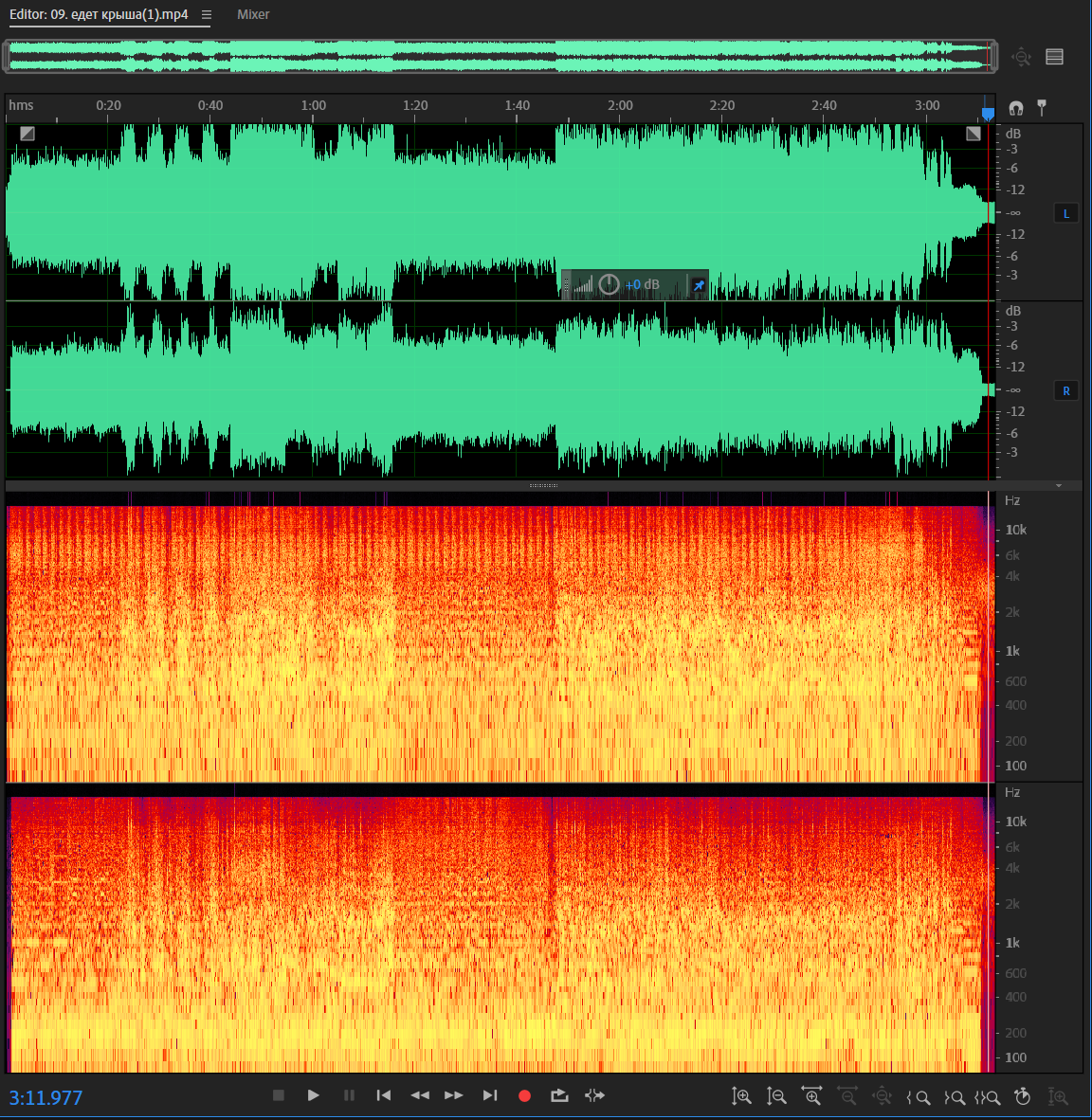Click Zoom In (Time) icon
1092x1120 pixels.
tap(812, 1096)
